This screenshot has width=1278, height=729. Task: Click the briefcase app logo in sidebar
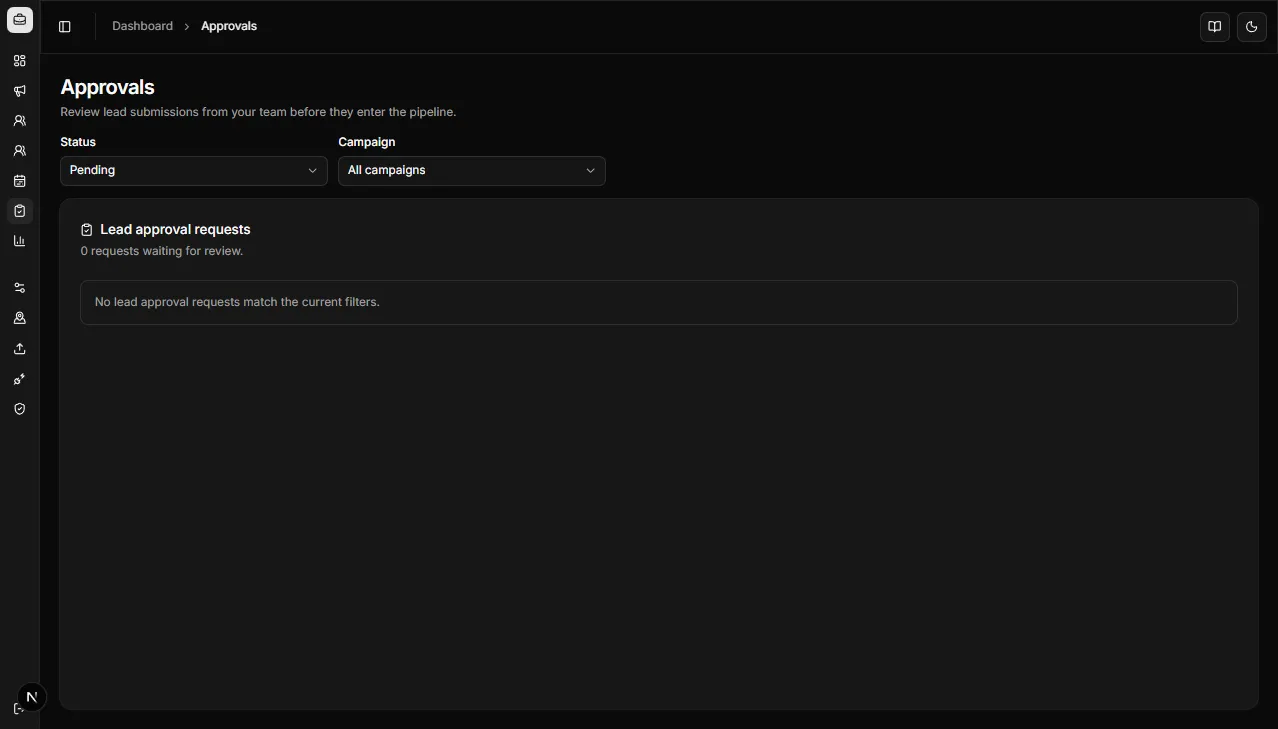(20, 20)
